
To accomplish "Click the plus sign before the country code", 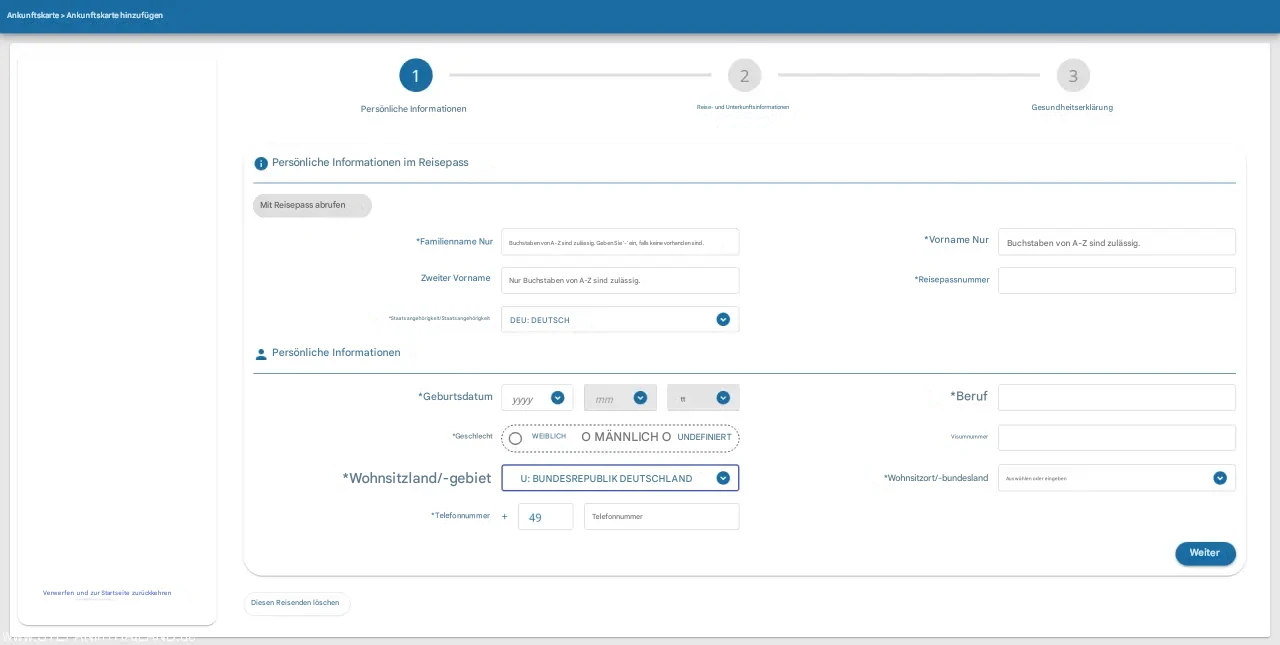I will coord(505,517).
